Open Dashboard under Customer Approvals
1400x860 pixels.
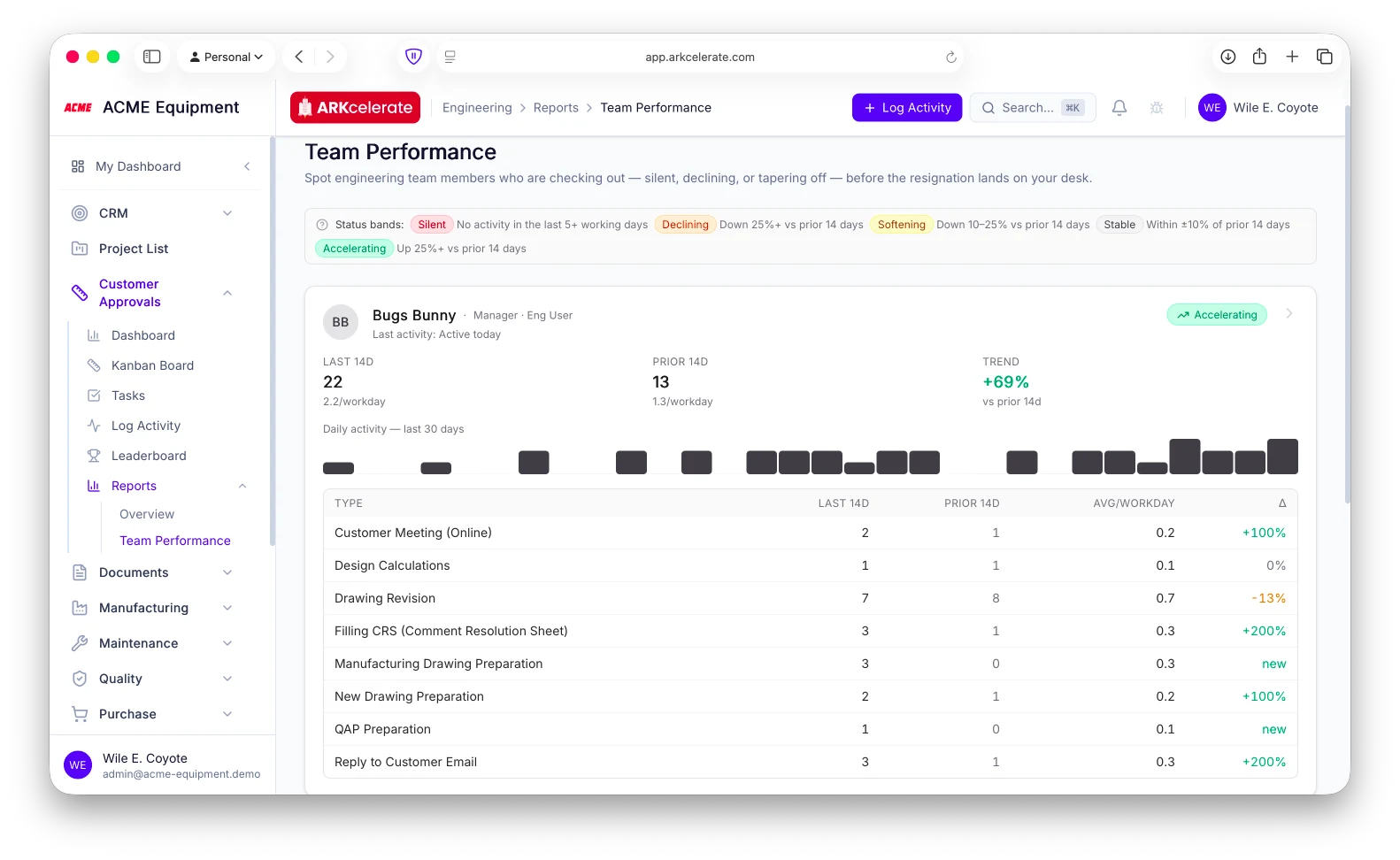point(143,335)
